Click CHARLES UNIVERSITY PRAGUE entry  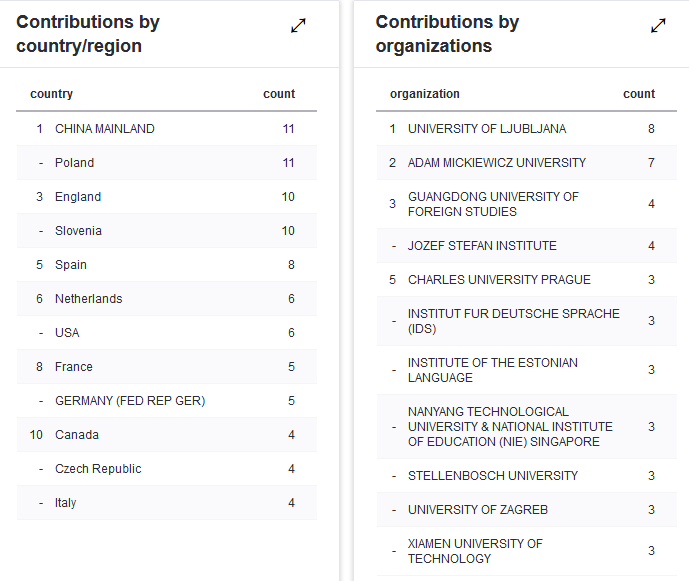point(499,280)
